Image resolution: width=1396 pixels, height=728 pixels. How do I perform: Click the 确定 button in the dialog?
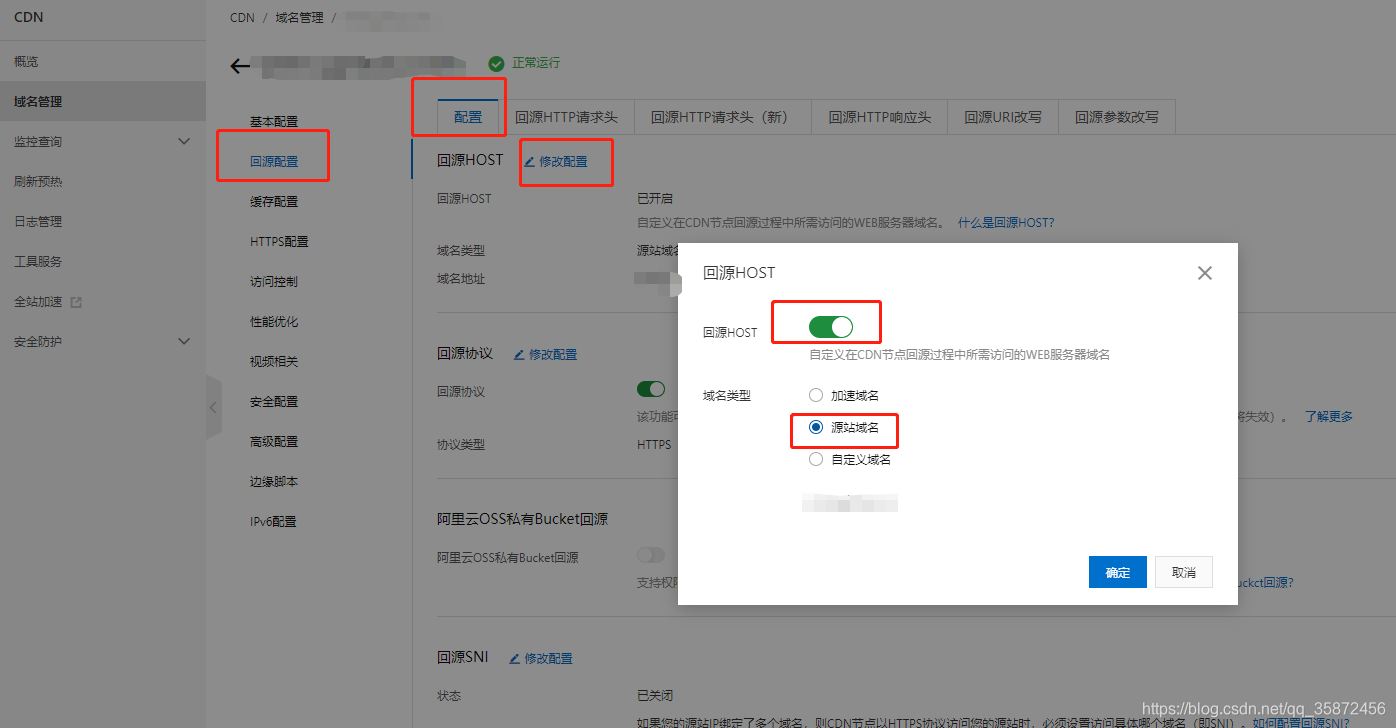(x=1118, y=572)
